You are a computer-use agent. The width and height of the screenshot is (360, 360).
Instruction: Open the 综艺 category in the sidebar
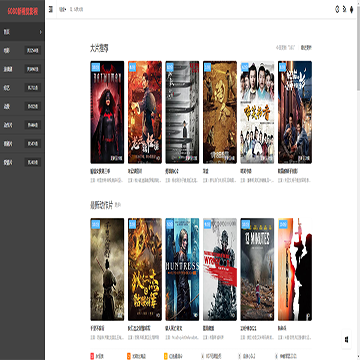pyautogui.click(x=22, y=88)
